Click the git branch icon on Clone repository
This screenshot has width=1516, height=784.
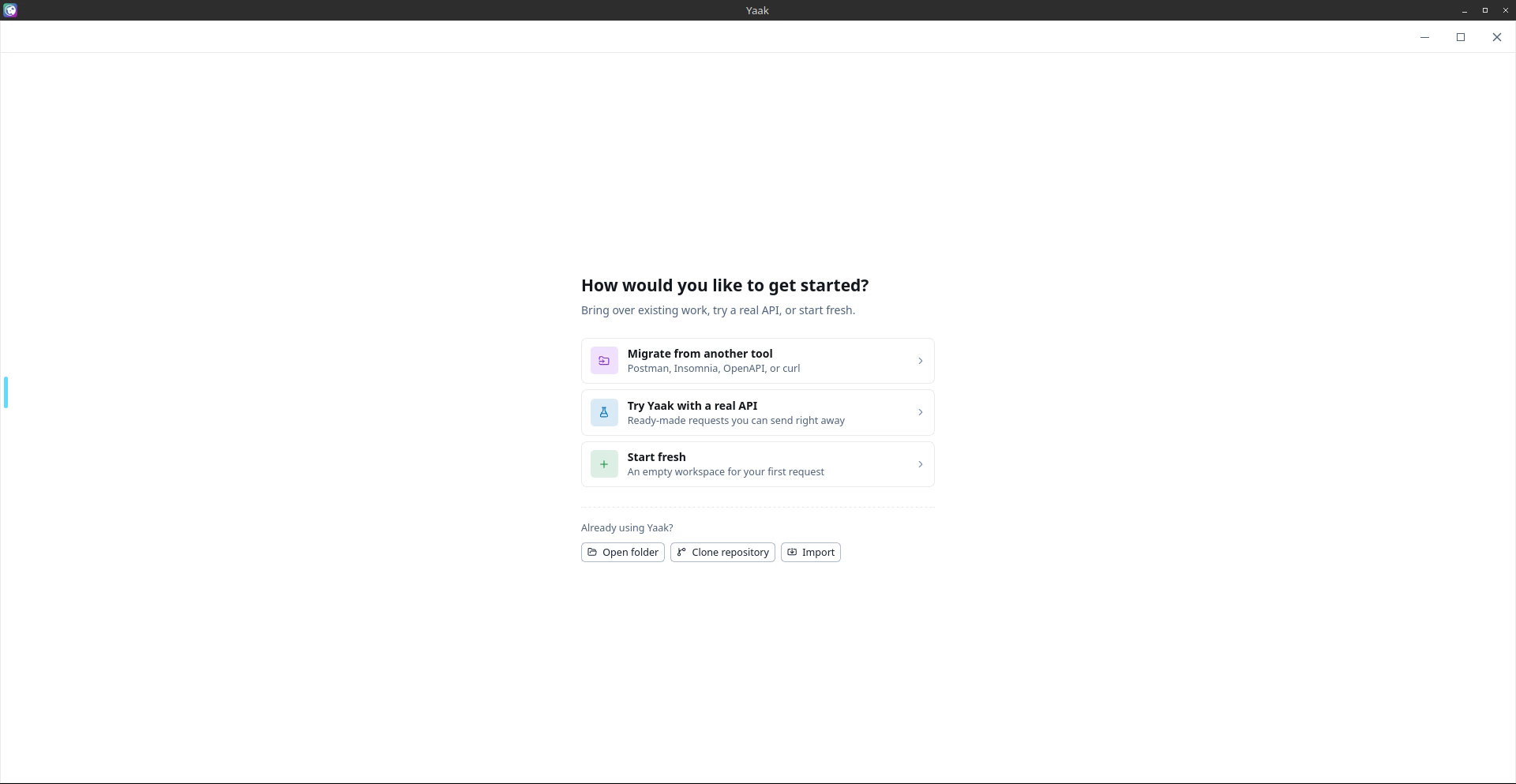coord(681,552)
